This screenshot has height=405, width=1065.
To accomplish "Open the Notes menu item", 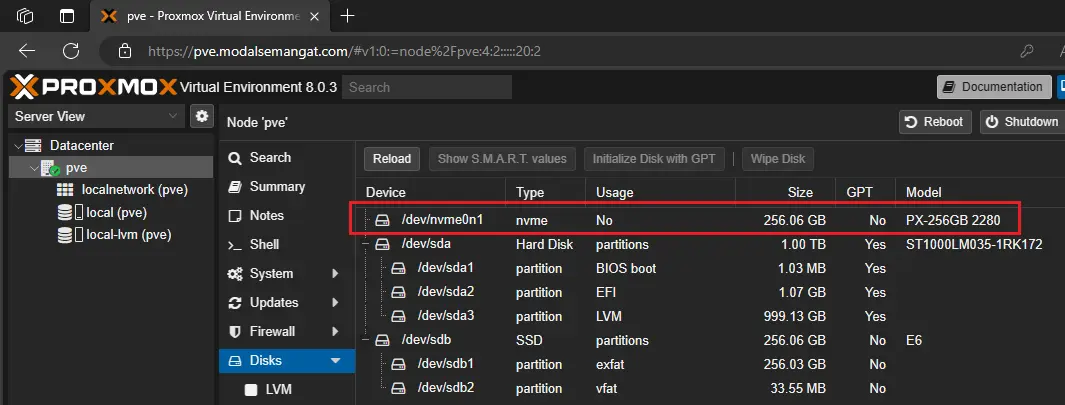I will click(287, 215).
